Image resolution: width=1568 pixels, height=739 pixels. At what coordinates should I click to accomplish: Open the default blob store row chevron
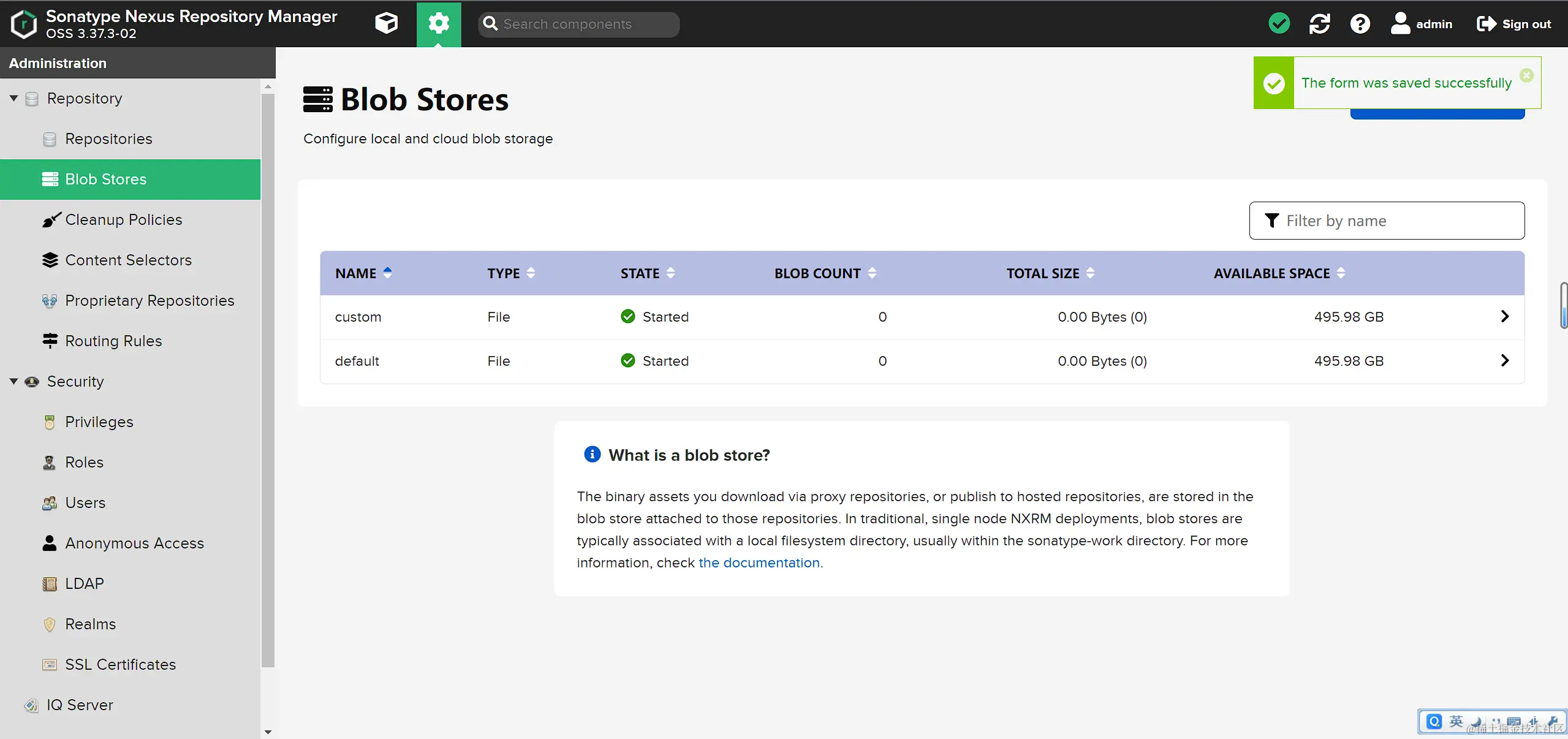pyautogui.click(x=1504, y=361)
